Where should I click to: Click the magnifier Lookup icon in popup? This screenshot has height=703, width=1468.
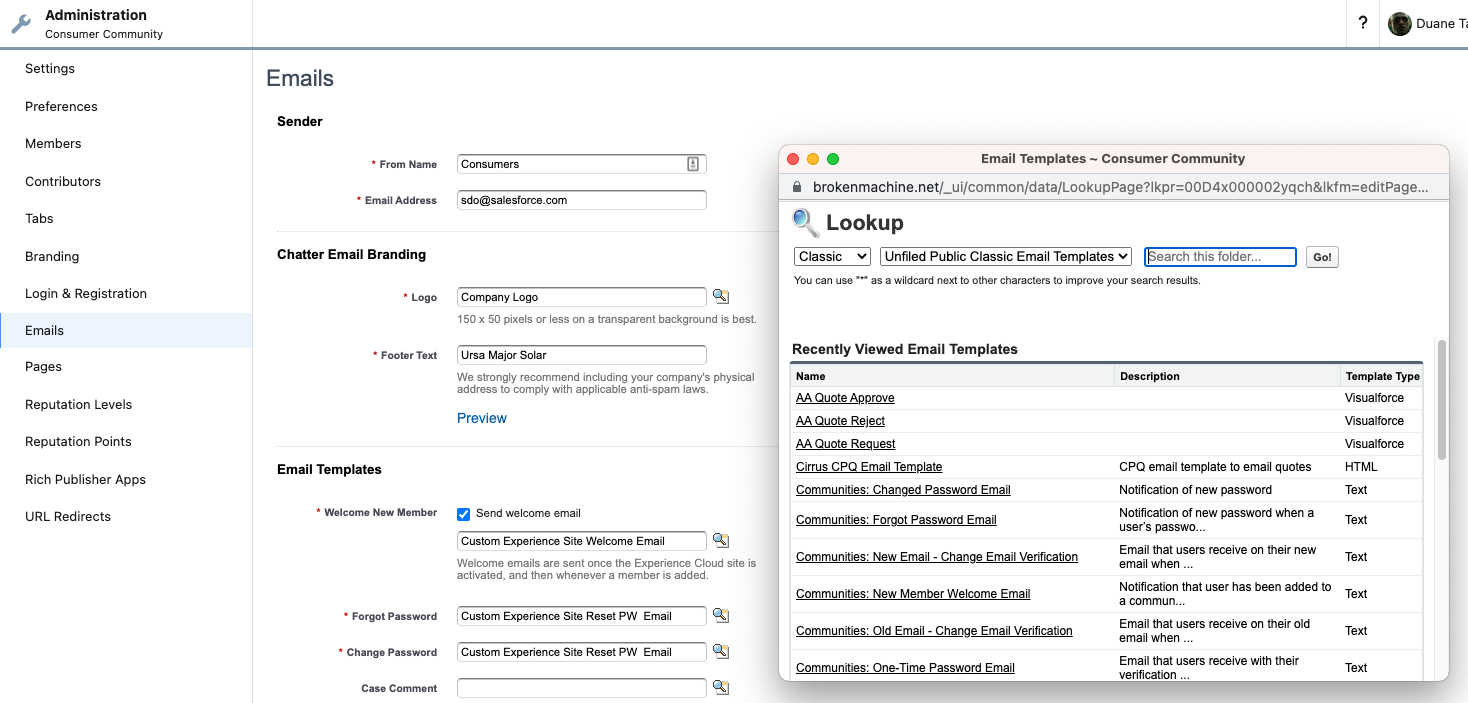tap(806, 222)
